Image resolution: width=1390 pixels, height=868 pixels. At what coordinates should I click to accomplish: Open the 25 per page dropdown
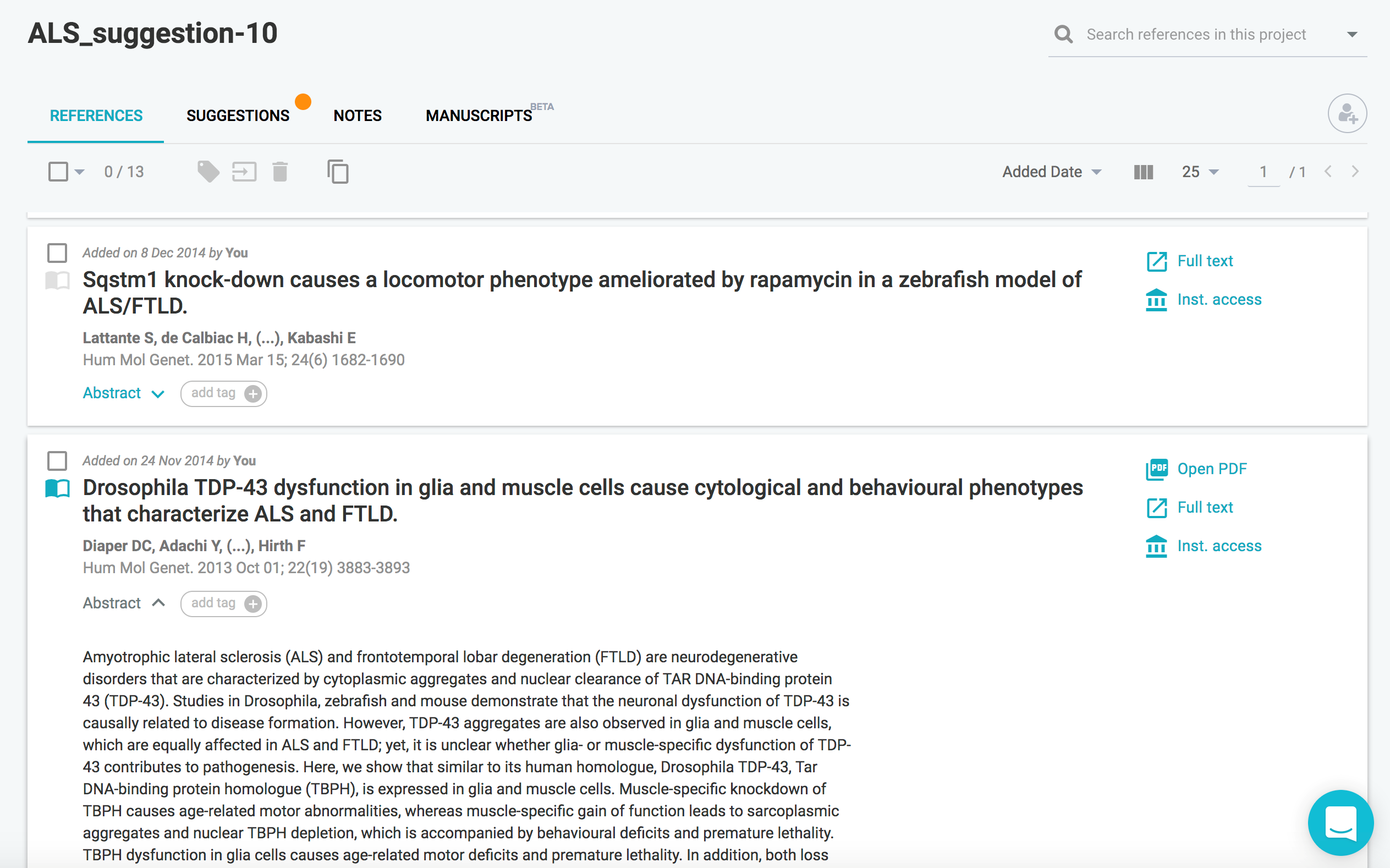click(x=1200, y=172)
